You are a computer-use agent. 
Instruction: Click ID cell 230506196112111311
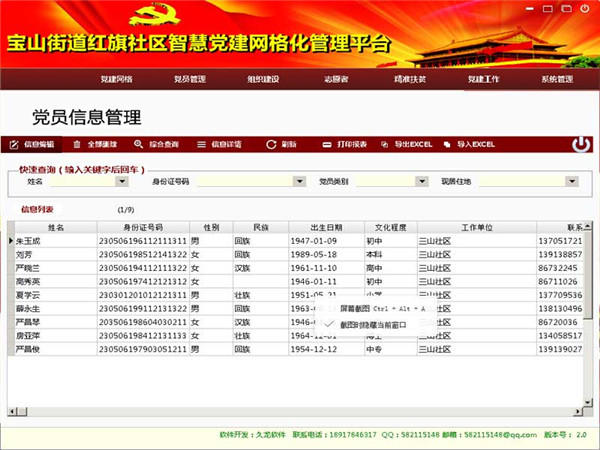point(143,241)
